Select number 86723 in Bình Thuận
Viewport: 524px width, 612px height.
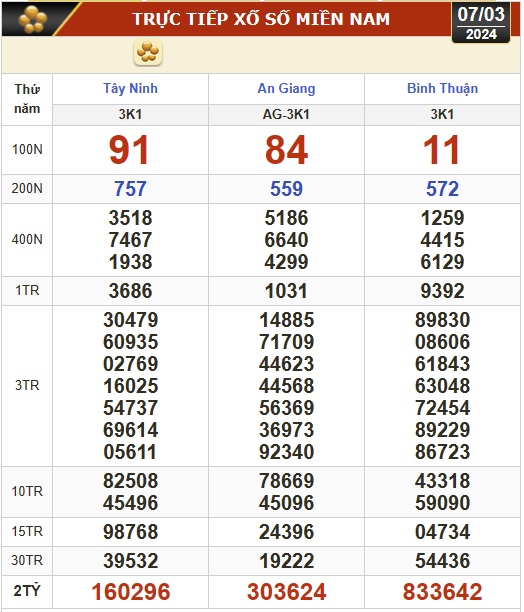click(442, 452)
